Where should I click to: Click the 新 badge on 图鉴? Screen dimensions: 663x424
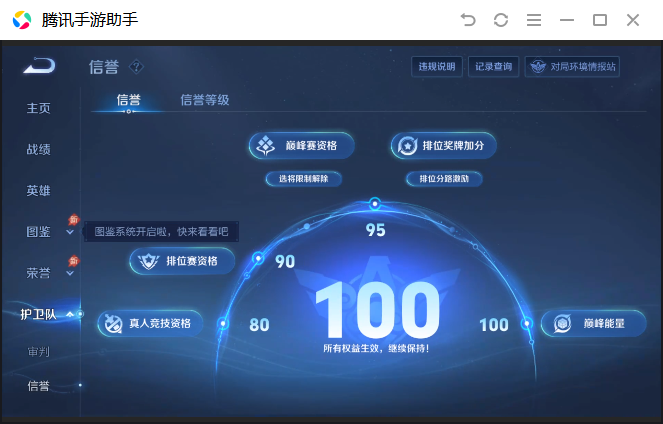74,219
